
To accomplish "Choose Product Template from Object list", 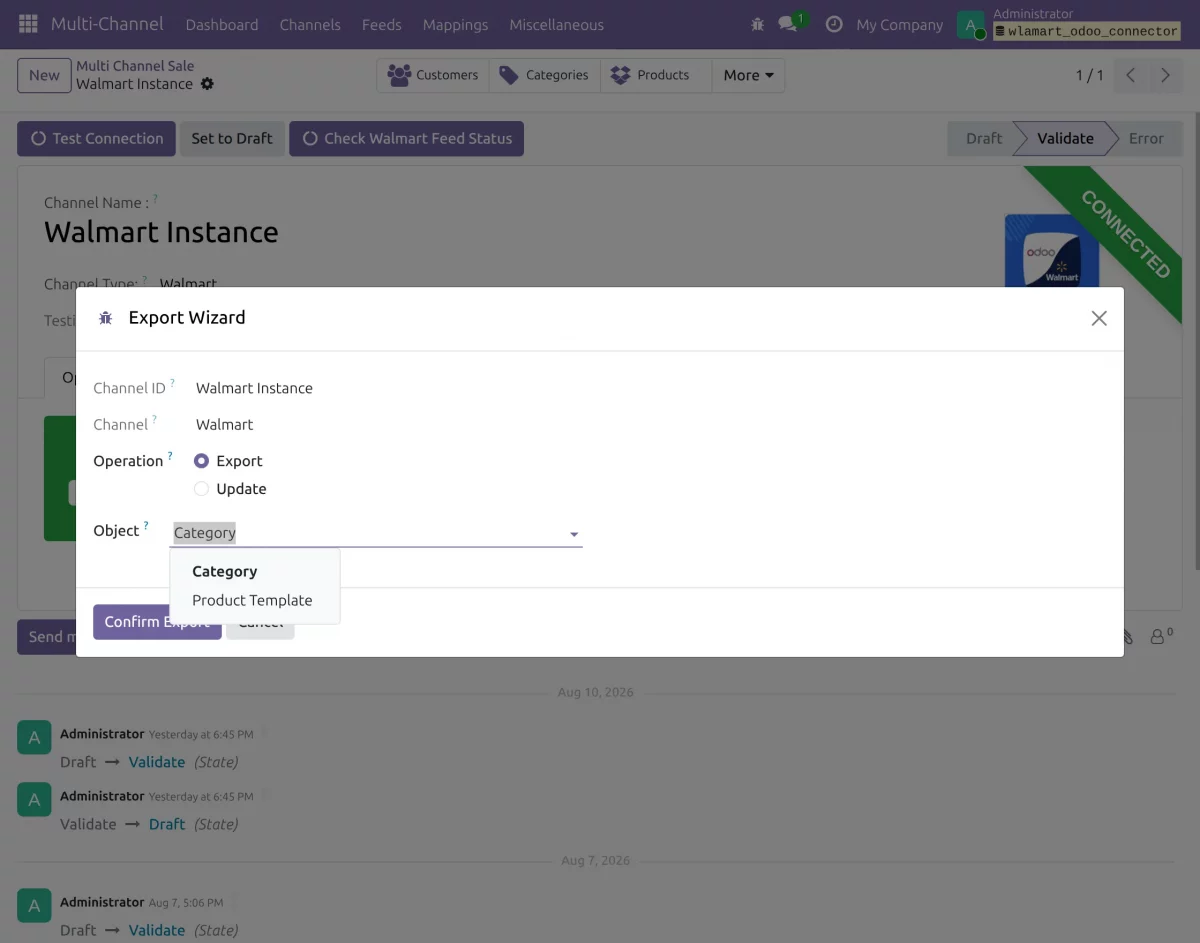I will (x=252, y=600).
